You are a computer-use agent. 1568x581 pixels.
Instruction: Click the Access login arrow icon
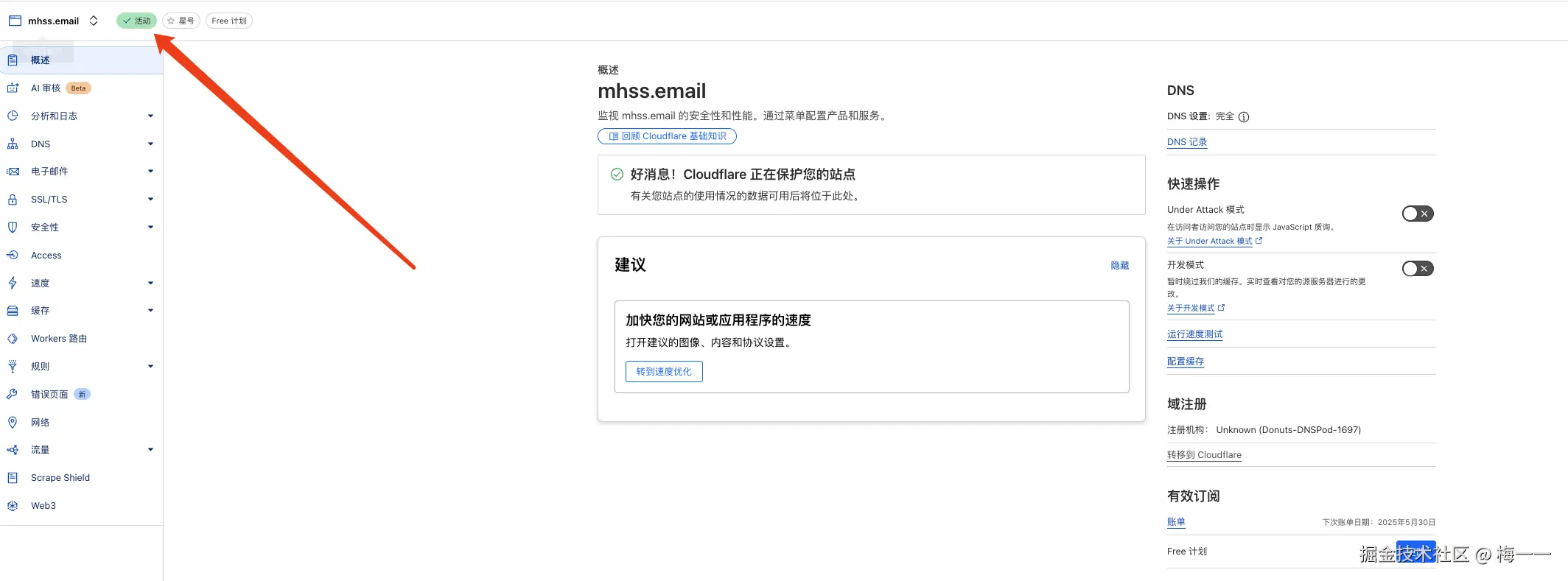click(x=13, y=256)
